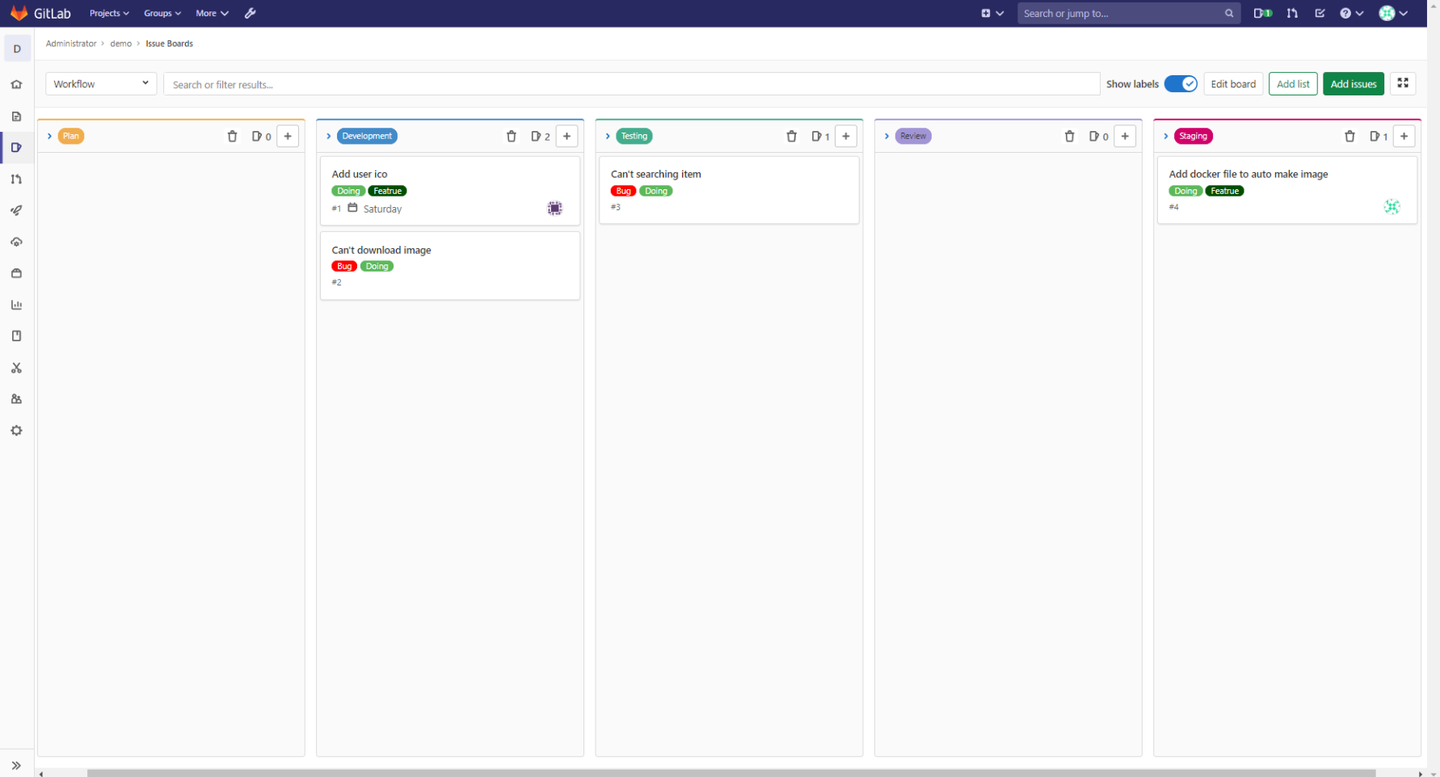Enable fullscreen mode for the board
Viewport: 1440px width, 777px height.
click(x=1403, y=83)
